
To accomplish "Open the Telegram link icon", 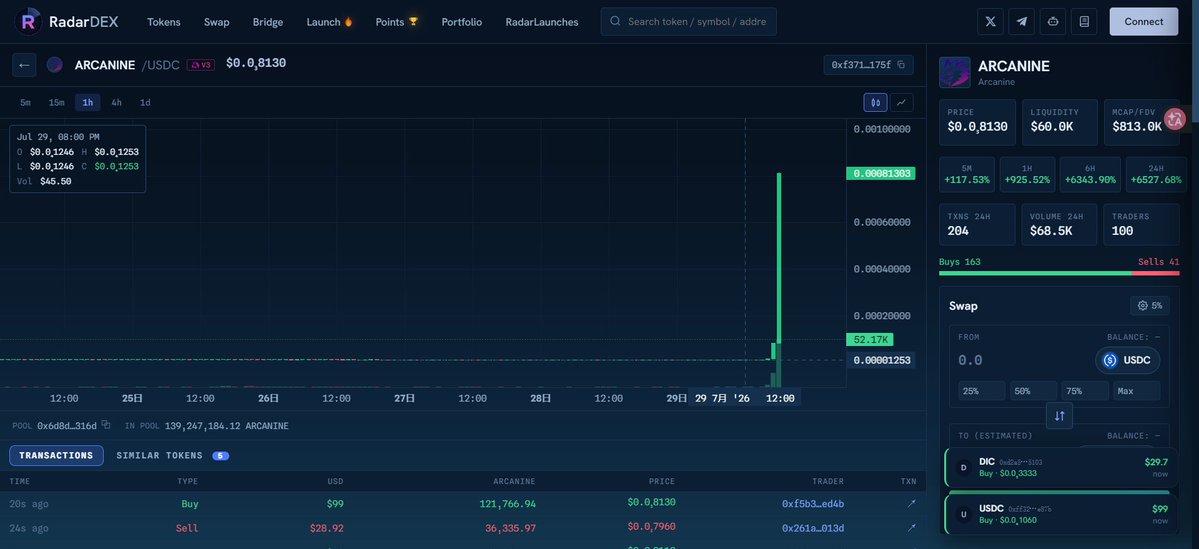I will 1022,21.
